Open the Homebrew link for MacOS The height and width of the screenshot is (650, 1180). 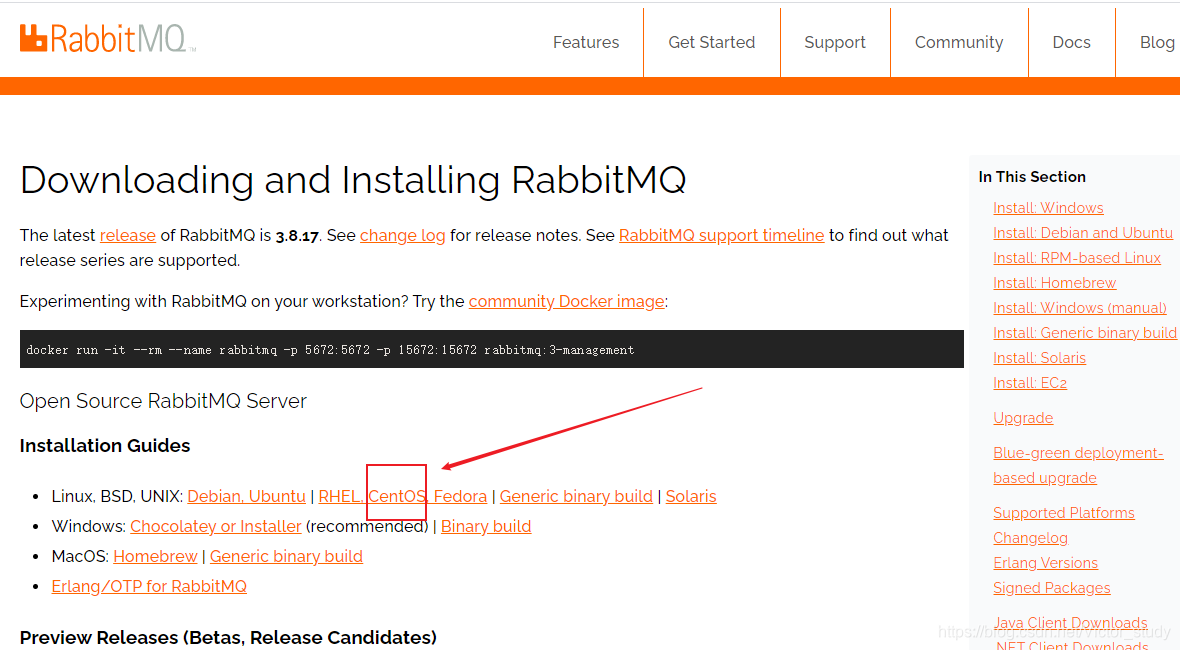click(155, 557)
